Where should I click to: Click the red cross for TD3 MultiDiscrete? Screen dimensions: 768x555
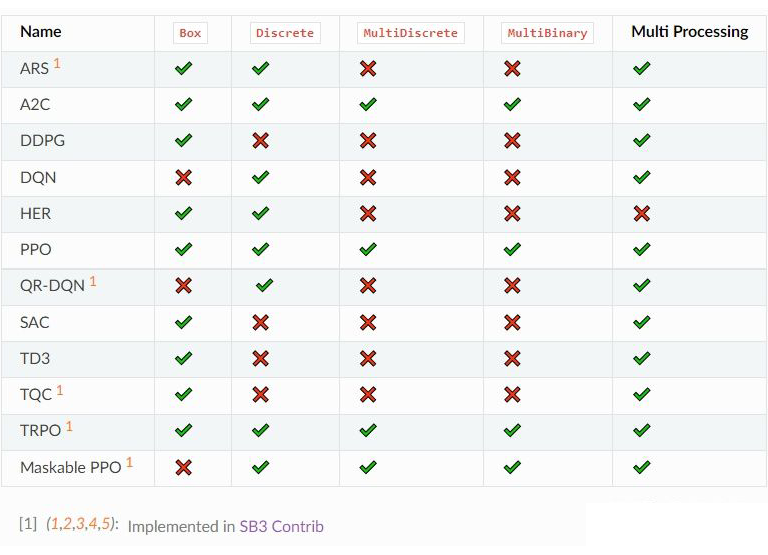[368, 358]
